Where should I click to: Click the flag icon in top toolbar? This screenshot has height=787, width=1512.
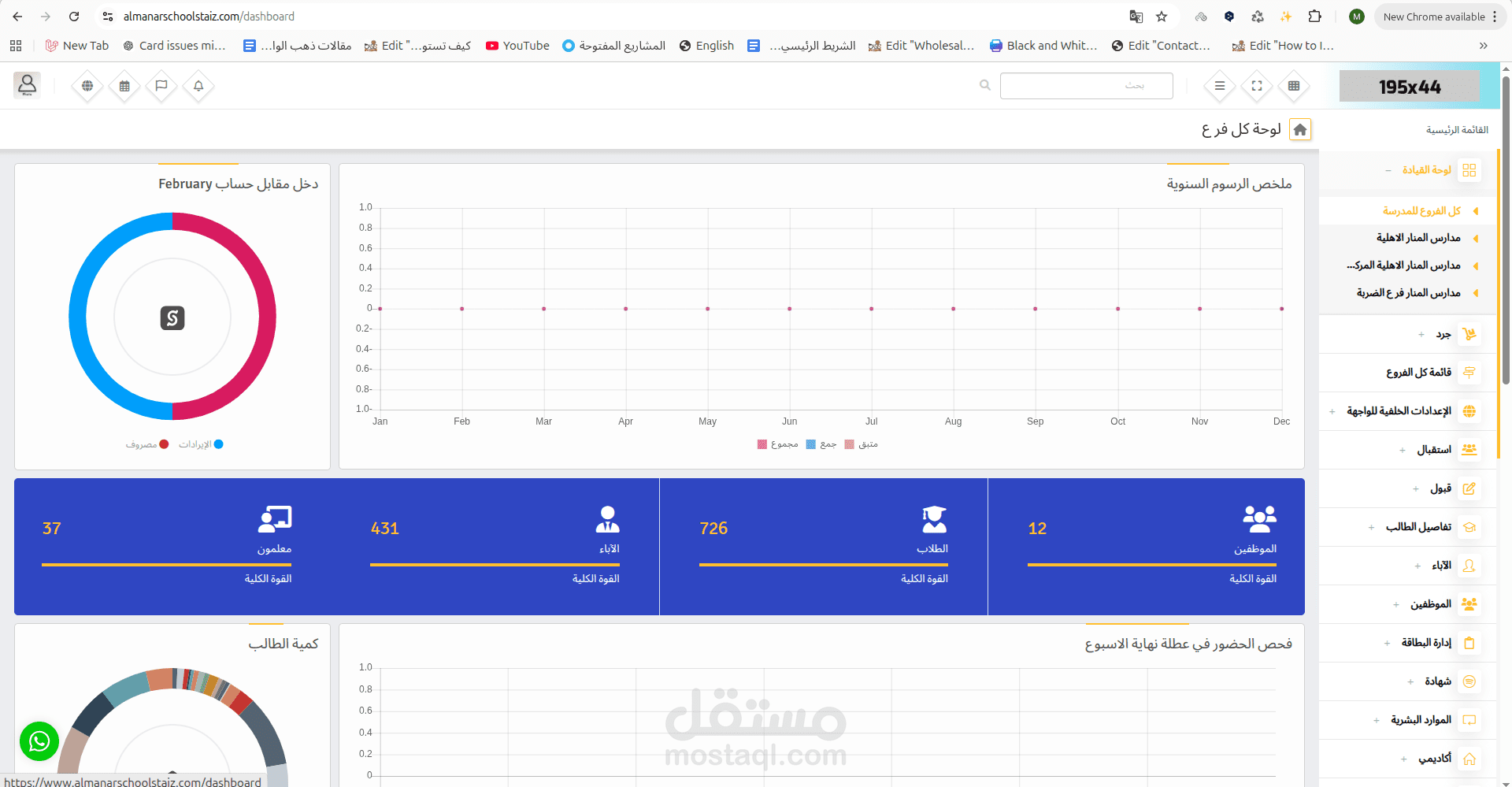tap(161, 86)
